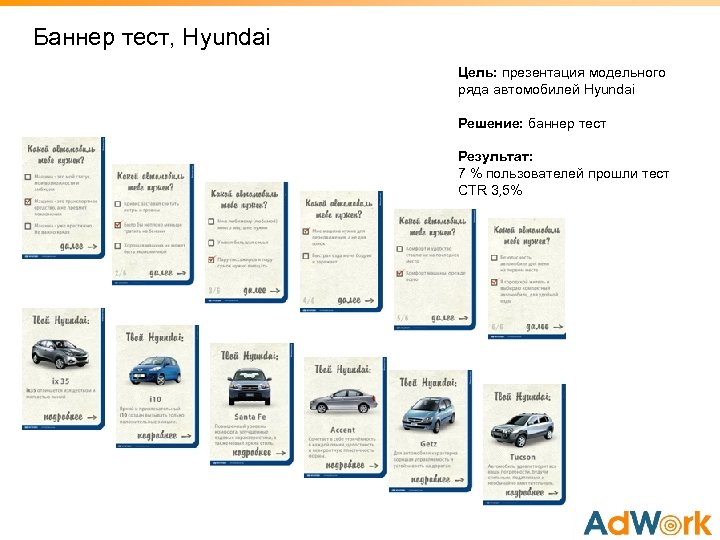Viewport: 720px width, 540px height.
Task: Click the 'CTR 3,5%' text
Action: (490, 190)
